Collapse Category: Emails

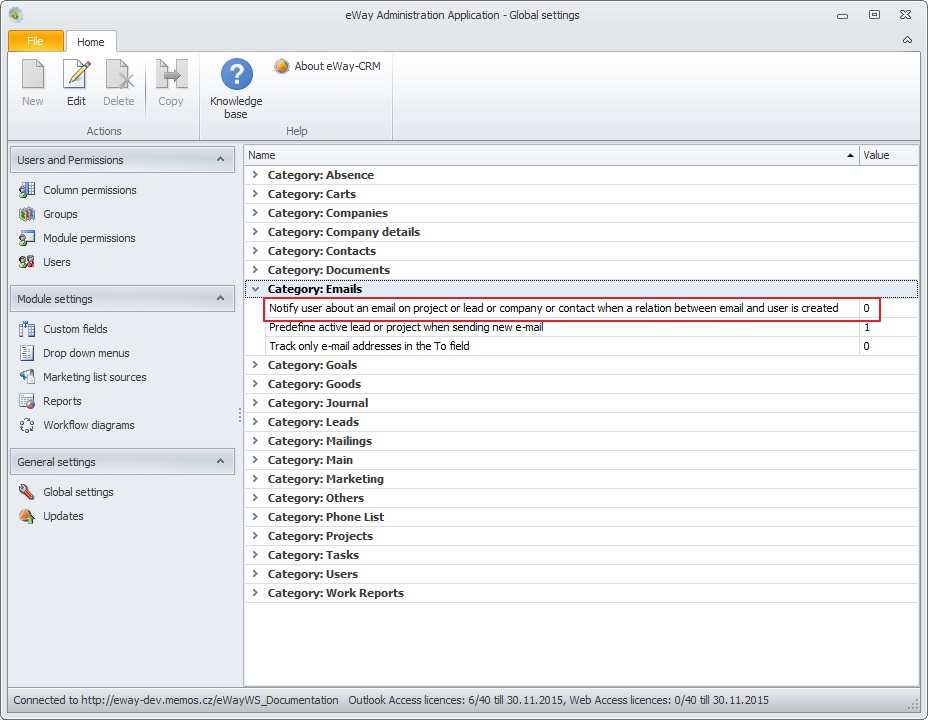[x=255, y=289]
